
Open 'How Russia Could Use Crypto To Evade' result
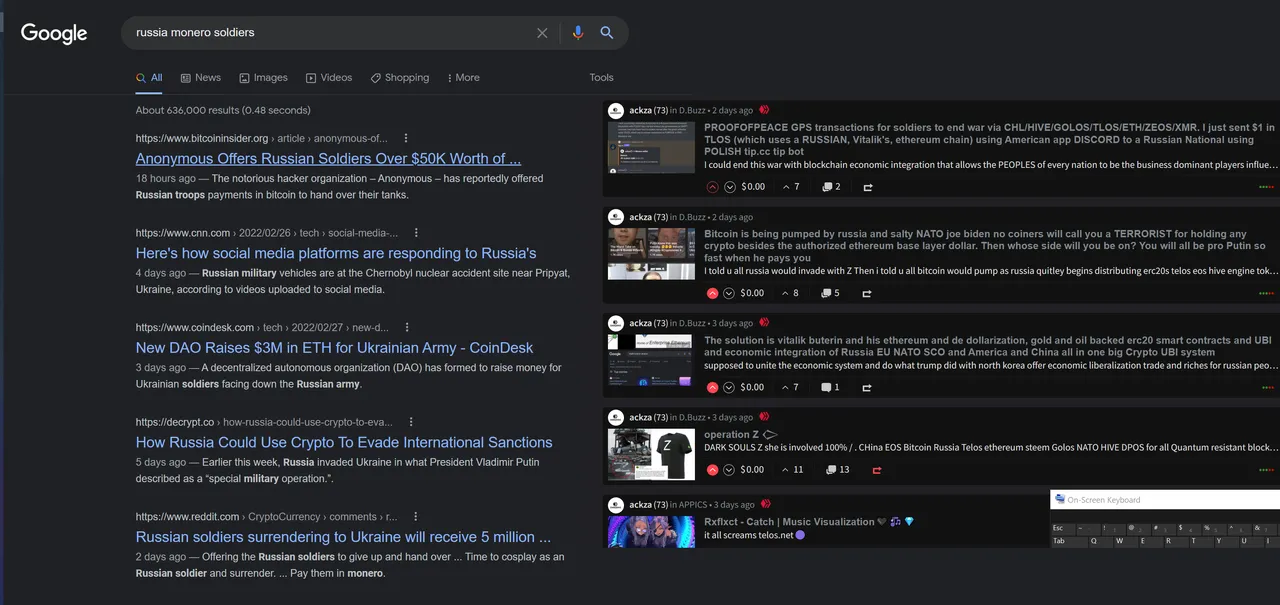[344, 442]
